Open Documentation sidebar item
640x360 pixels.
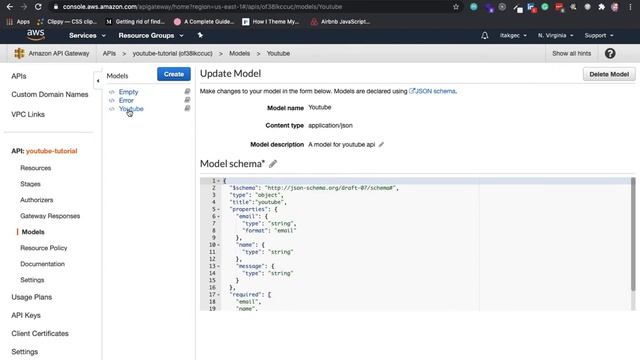point(42,264)
